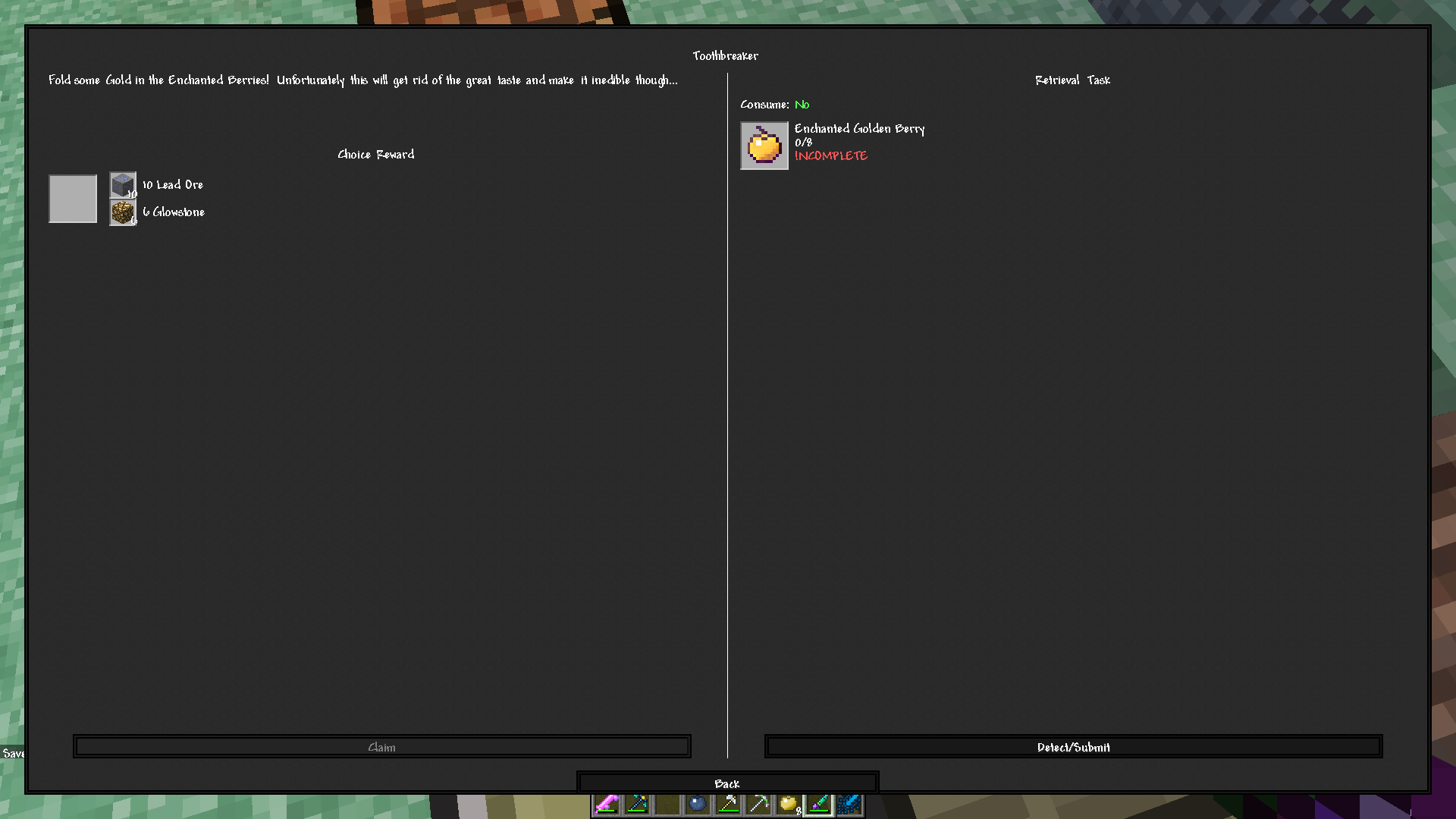Choose the 6 Glowstone reward text

coord(174,212)
